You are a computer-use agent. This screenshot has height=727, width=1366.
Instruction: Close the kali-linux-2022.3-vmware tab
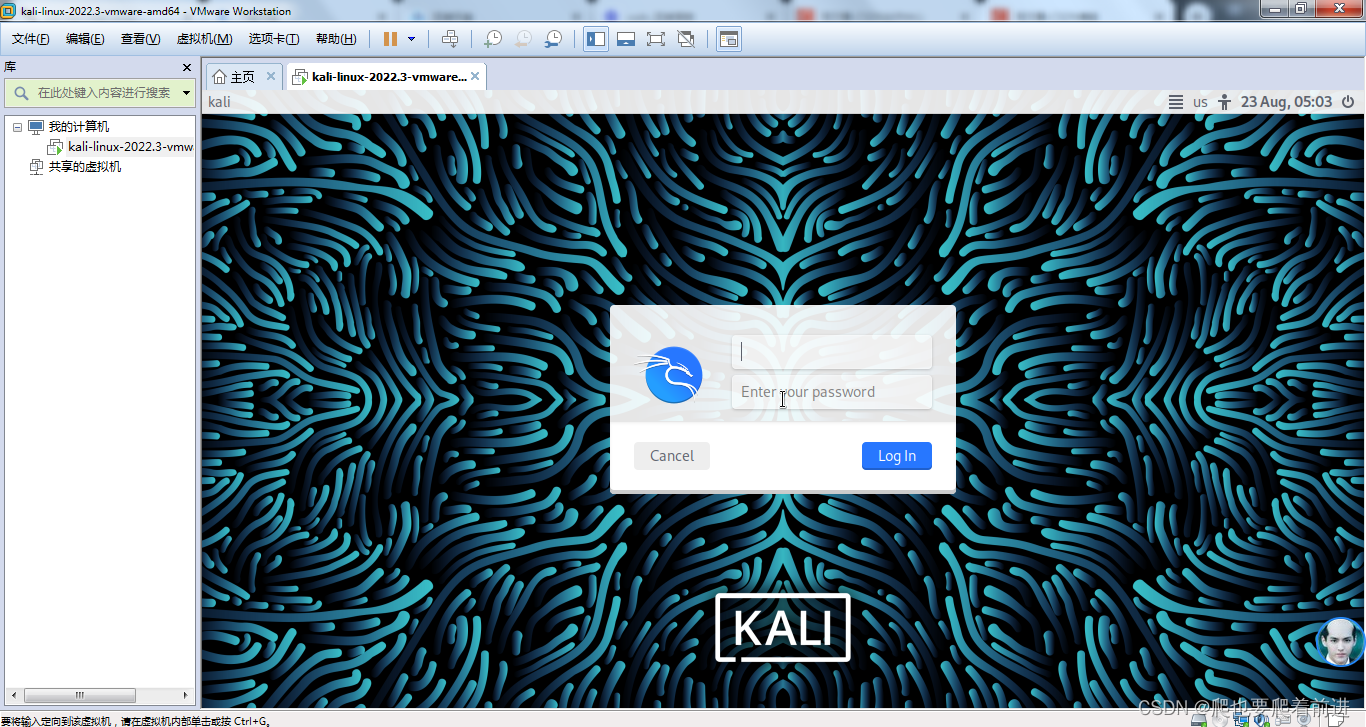(476, 76)
